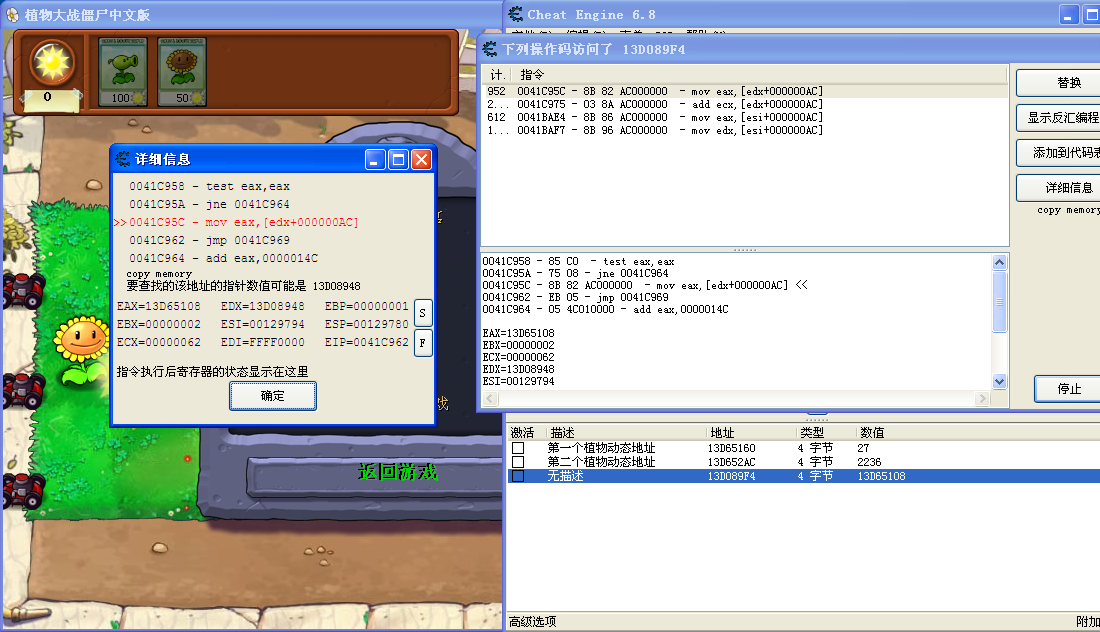The image size is (1100, 632).
Task: Click the S button beside registers
Action: (422, 314)
